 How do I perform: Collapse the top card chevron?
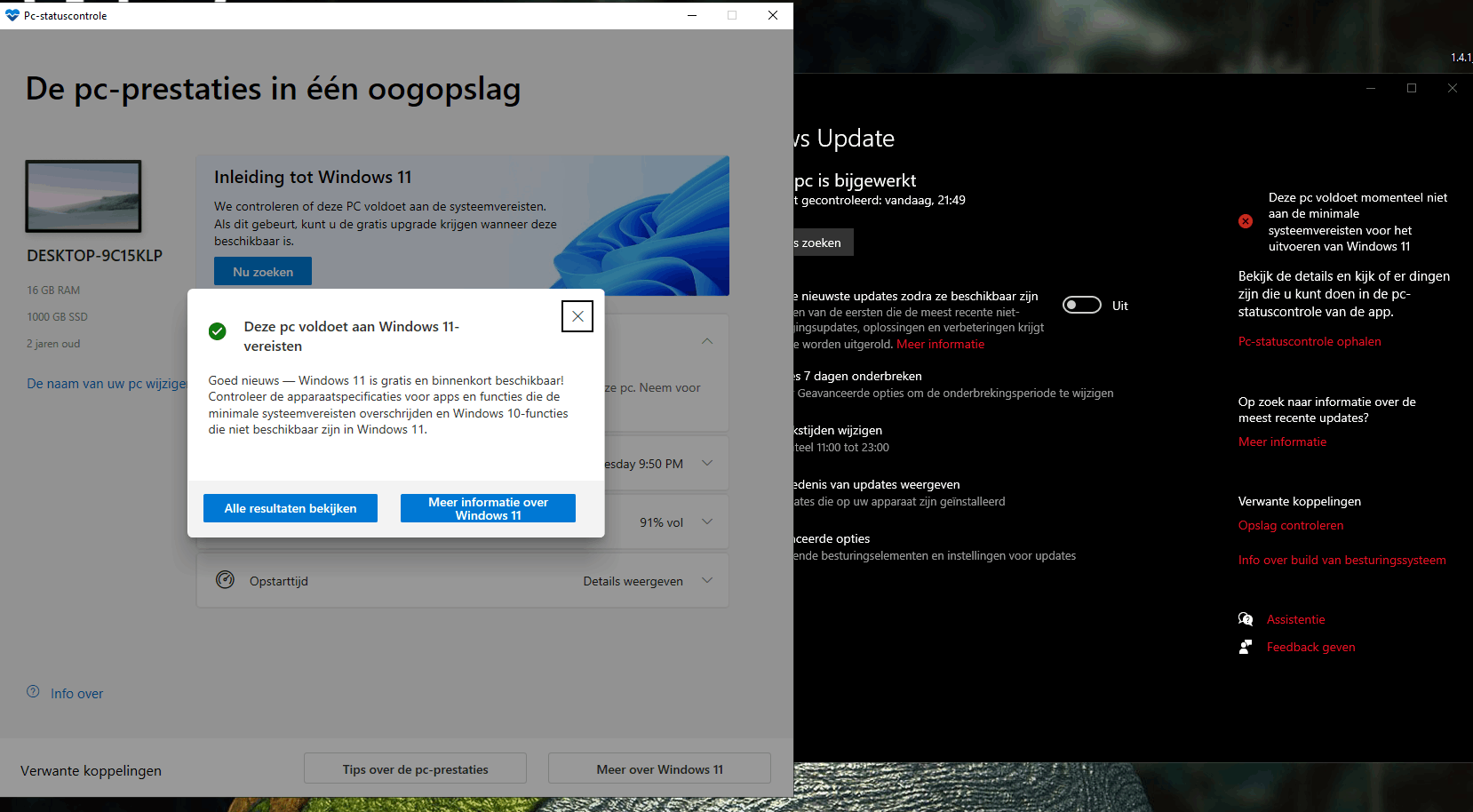[707, 341]
